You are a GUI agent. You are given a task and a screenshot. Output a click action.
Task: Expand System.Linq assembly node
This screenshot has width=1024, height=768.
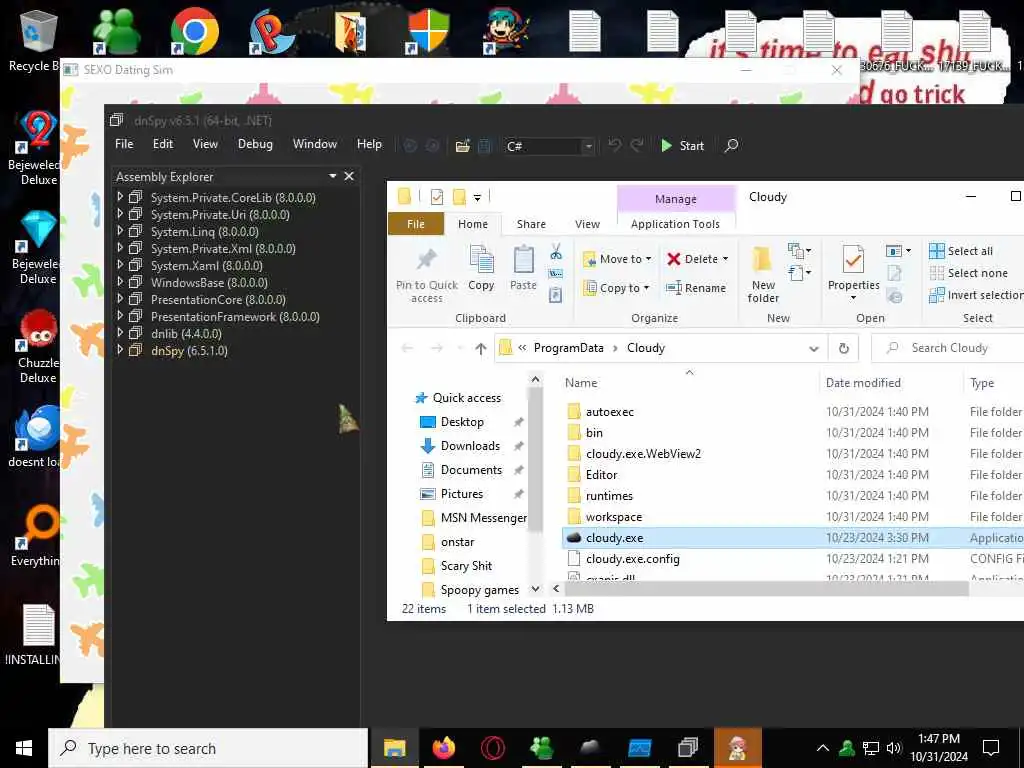pyautogui.click(x=120, y=231)
